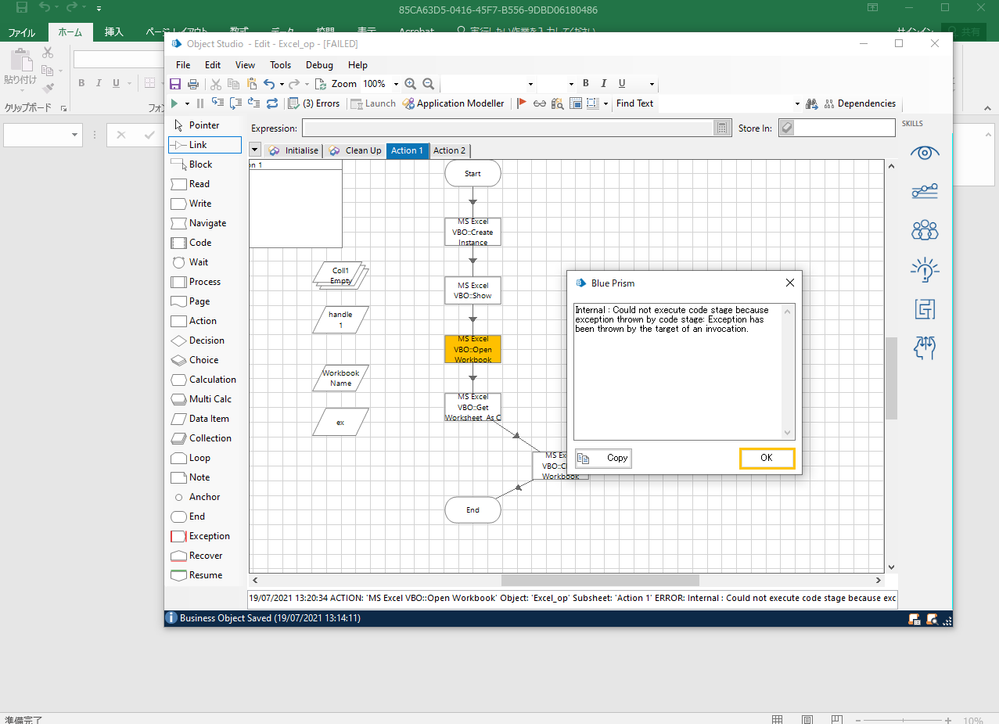Click the Find process MI icon next to glasses
This screenshot has height=724, width=999.
[x=557, y=103]
